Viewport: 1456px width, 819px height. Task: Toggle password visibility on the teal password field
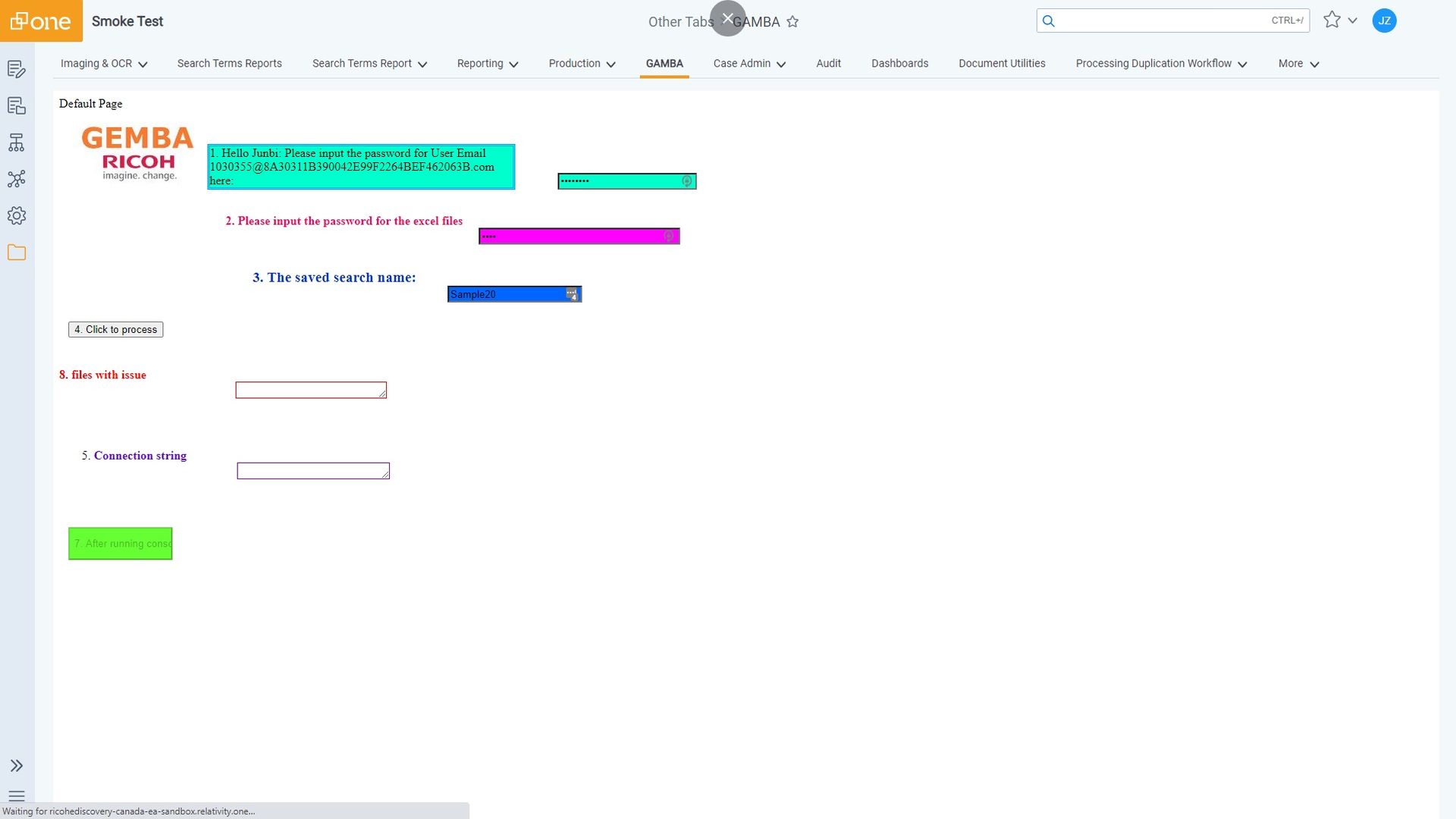click(686, 181)
